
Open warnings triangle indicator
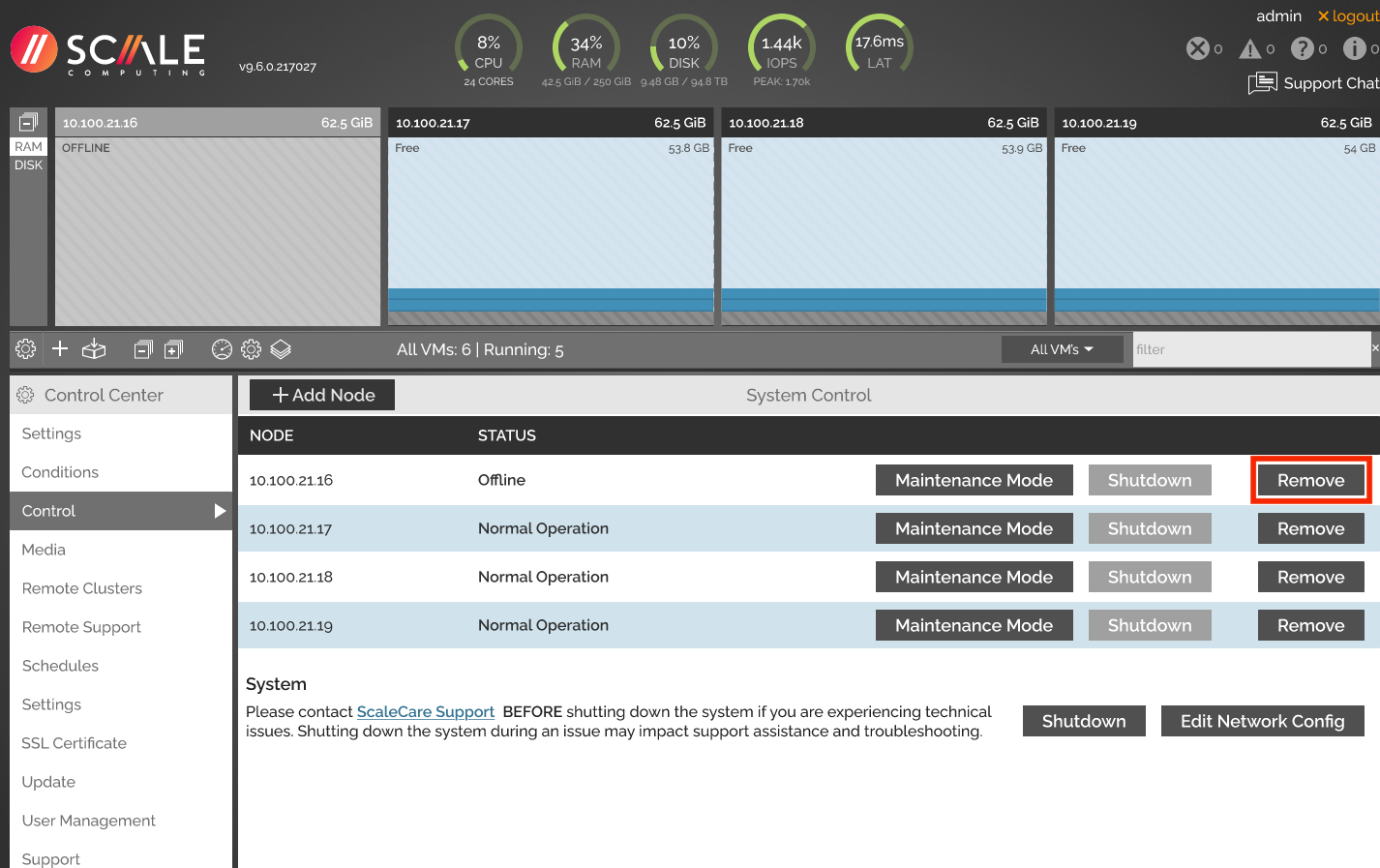pyautogui.click(x=1250, y=48)
